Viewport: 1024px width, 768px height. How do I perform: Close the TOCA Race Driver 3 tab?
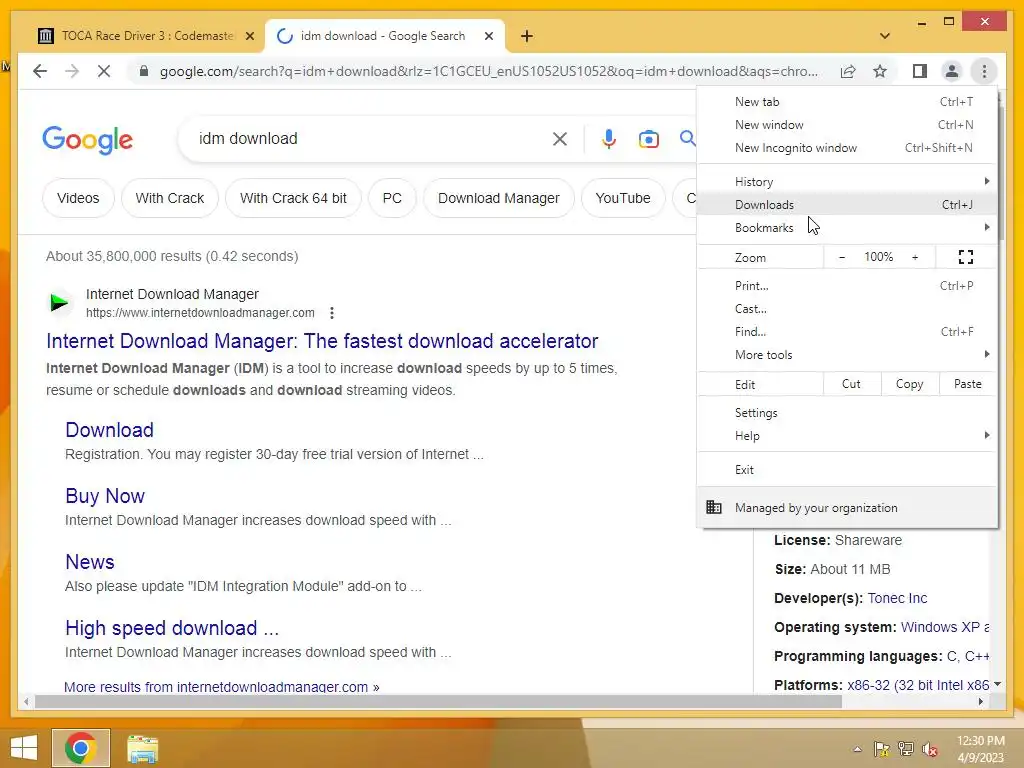249,36
